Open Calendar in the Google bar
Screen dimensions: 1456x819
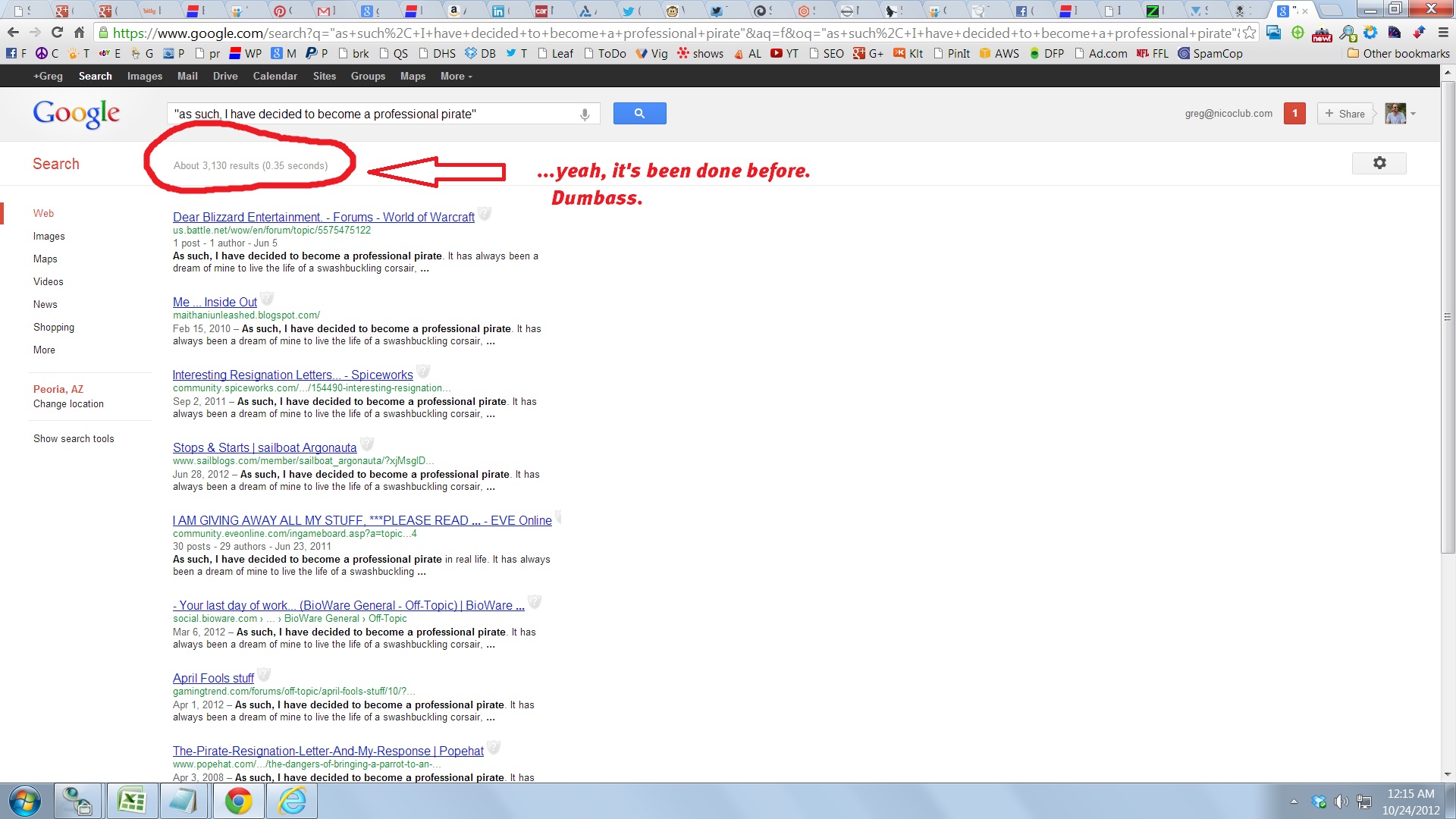pyautogui.click(x=275, y=76)
